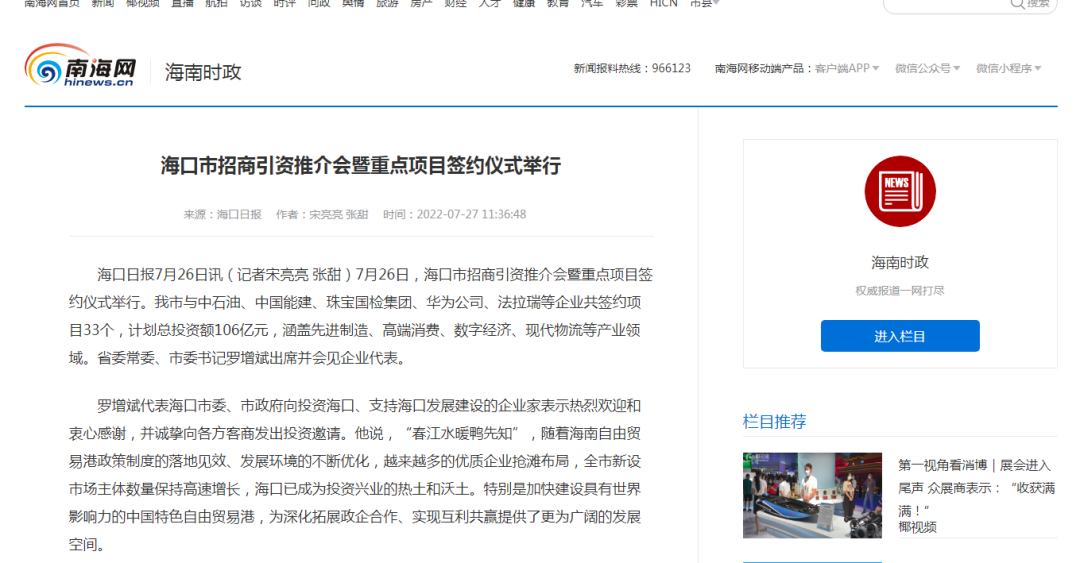Image resolution: width=1080 pixels, height=563 pixels.
Task: Click the 南海网 hinews.cn logo
Action: [80, 70]
